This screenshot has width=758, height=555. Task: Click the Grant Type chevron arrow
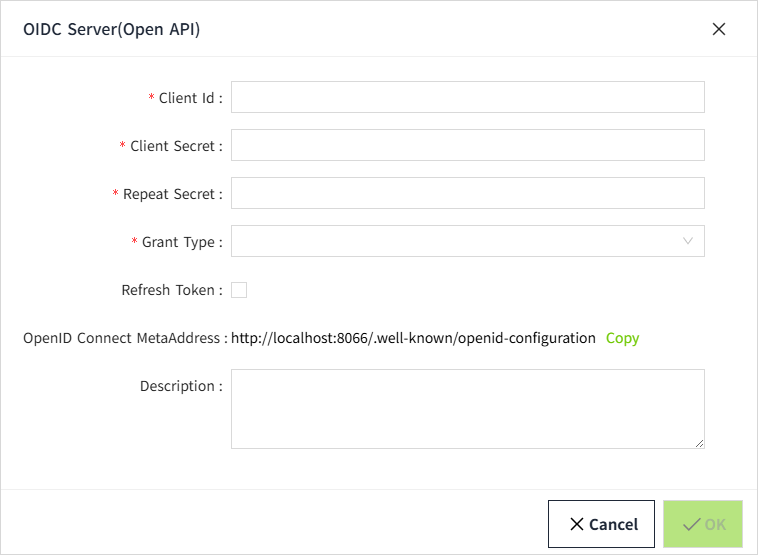tap(688, 241)
